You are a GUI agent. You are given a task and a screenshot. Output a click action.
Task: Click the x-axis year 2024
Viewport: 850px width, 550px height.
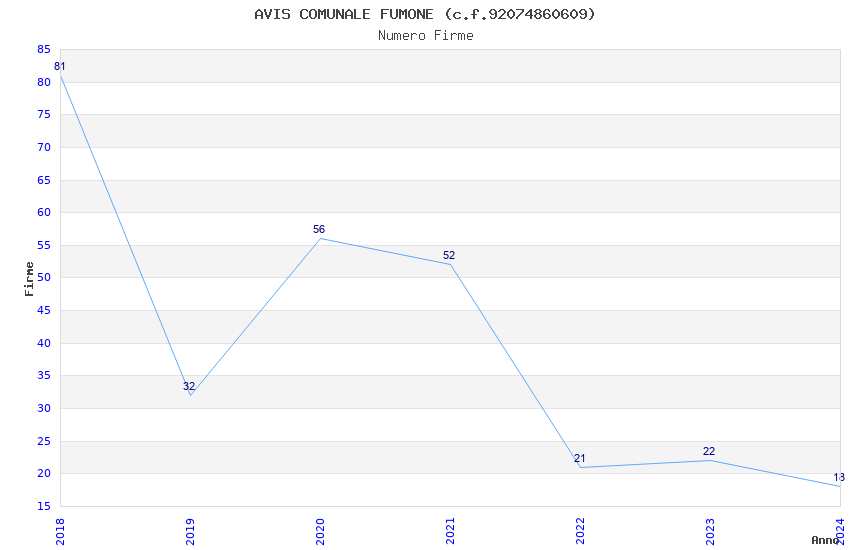tap(840, 532)
